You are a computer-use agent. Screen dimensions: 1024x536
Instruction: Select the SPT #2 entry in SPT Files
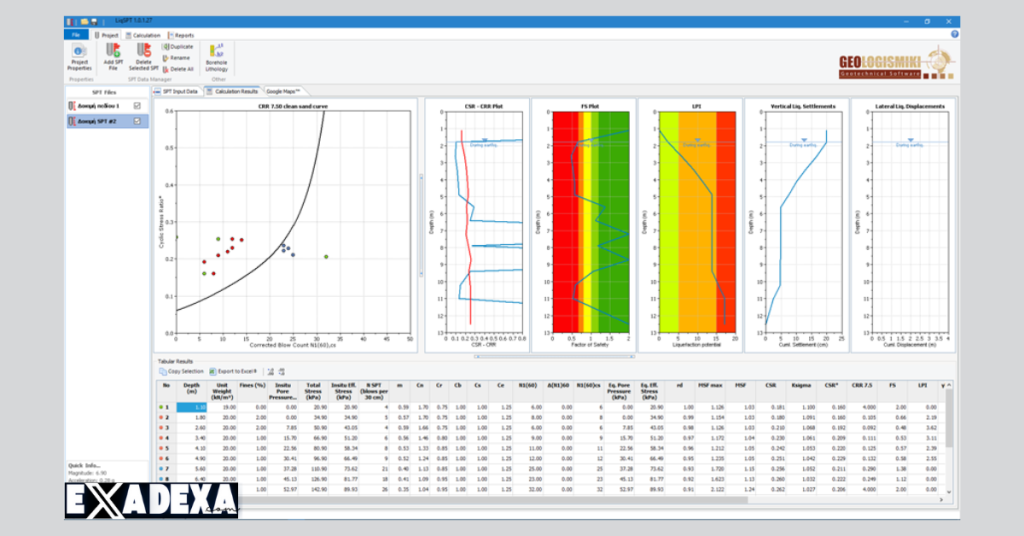coord(98,121)
